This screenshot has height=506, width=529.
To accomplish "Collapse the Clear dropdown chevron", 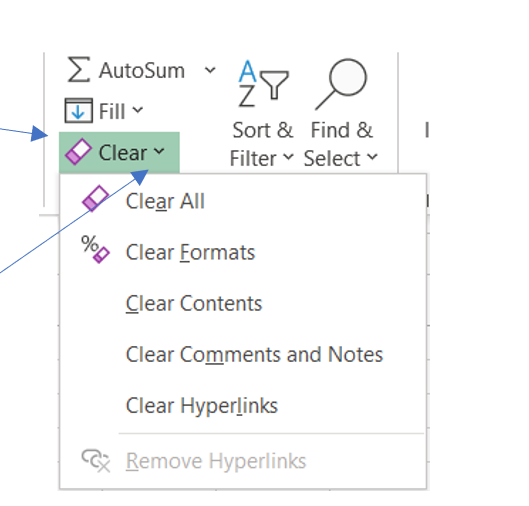I will (159, 151).
